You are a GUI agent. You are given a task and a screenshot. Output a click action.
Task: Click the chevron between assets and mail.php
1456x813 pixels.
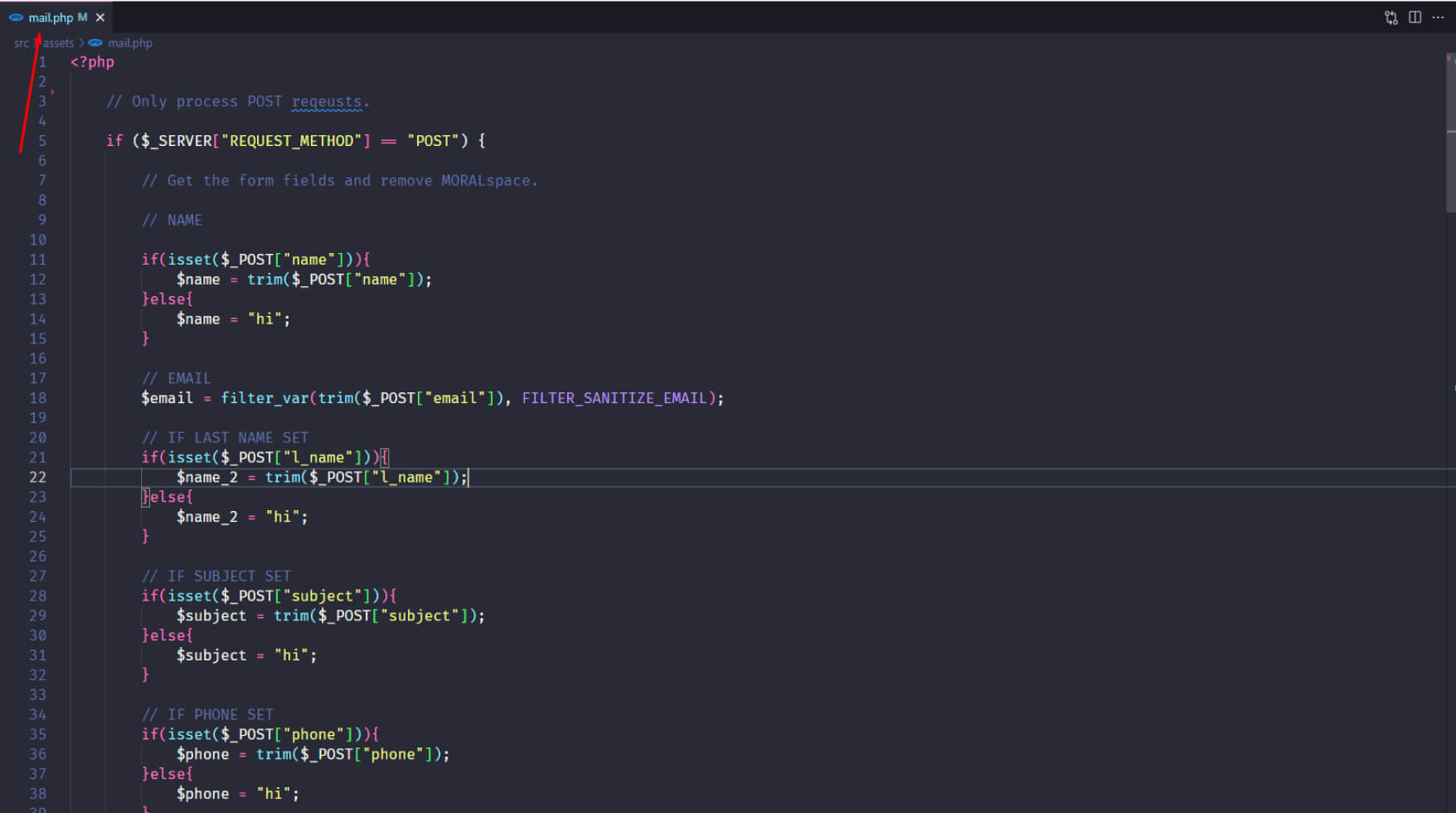(81, 43)
